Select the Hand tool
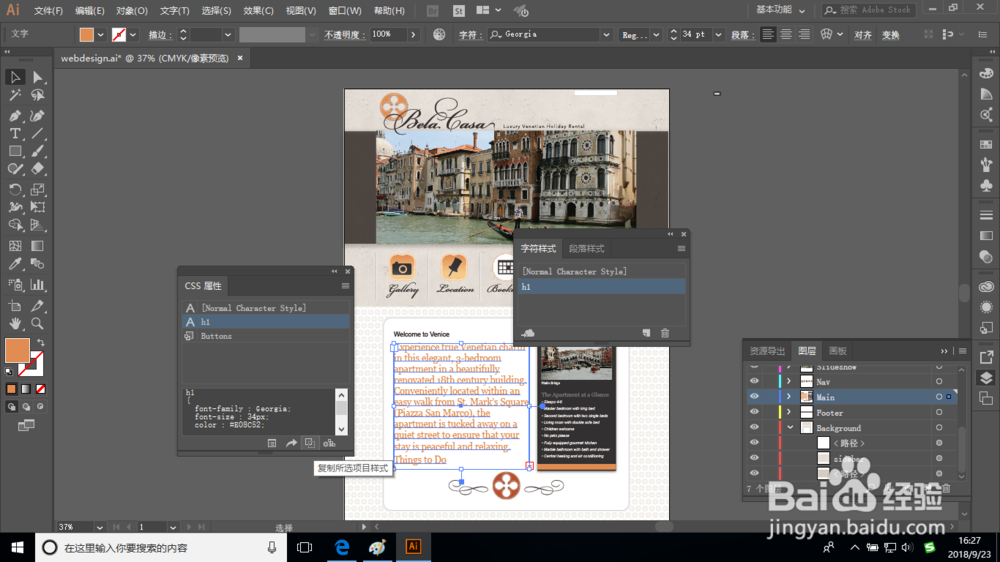1000x562 pixels. (15, 323)
